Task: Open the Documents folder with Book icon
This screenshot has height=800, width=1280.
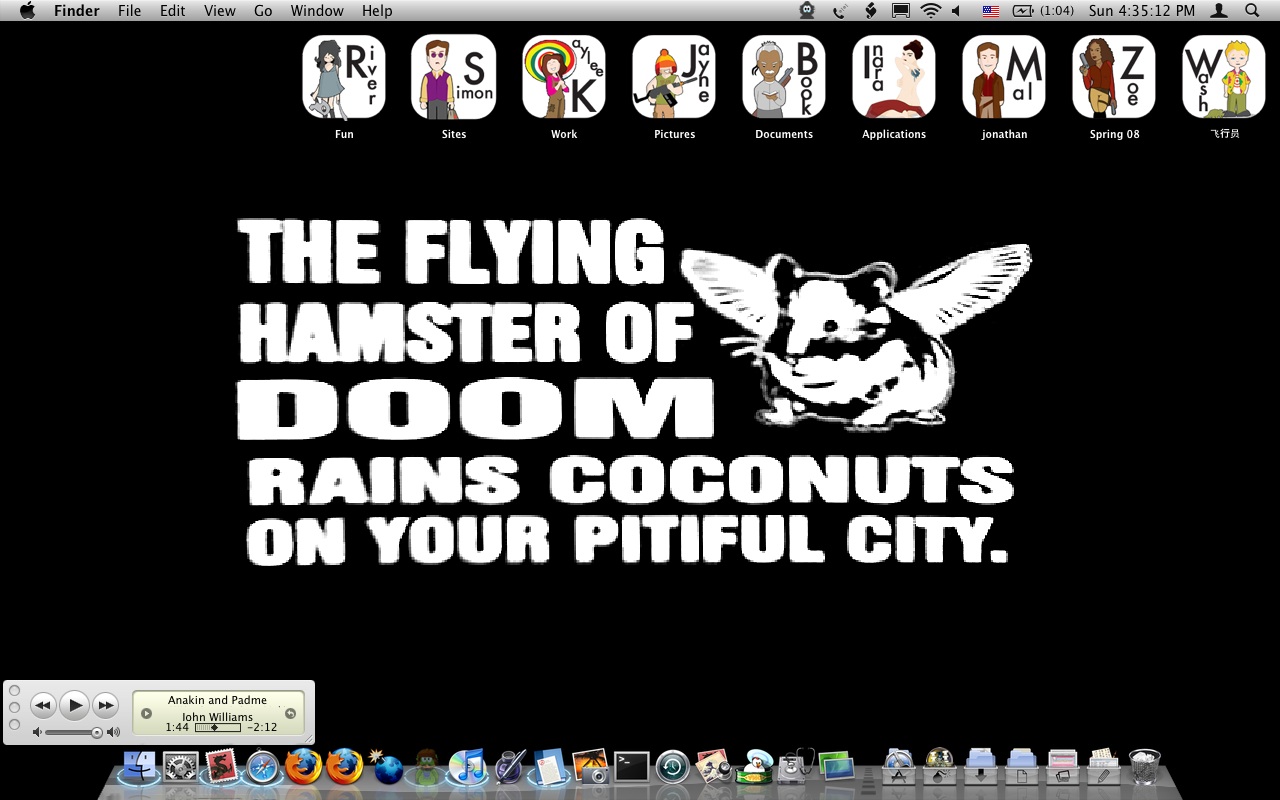Action: tap(784, 78)
